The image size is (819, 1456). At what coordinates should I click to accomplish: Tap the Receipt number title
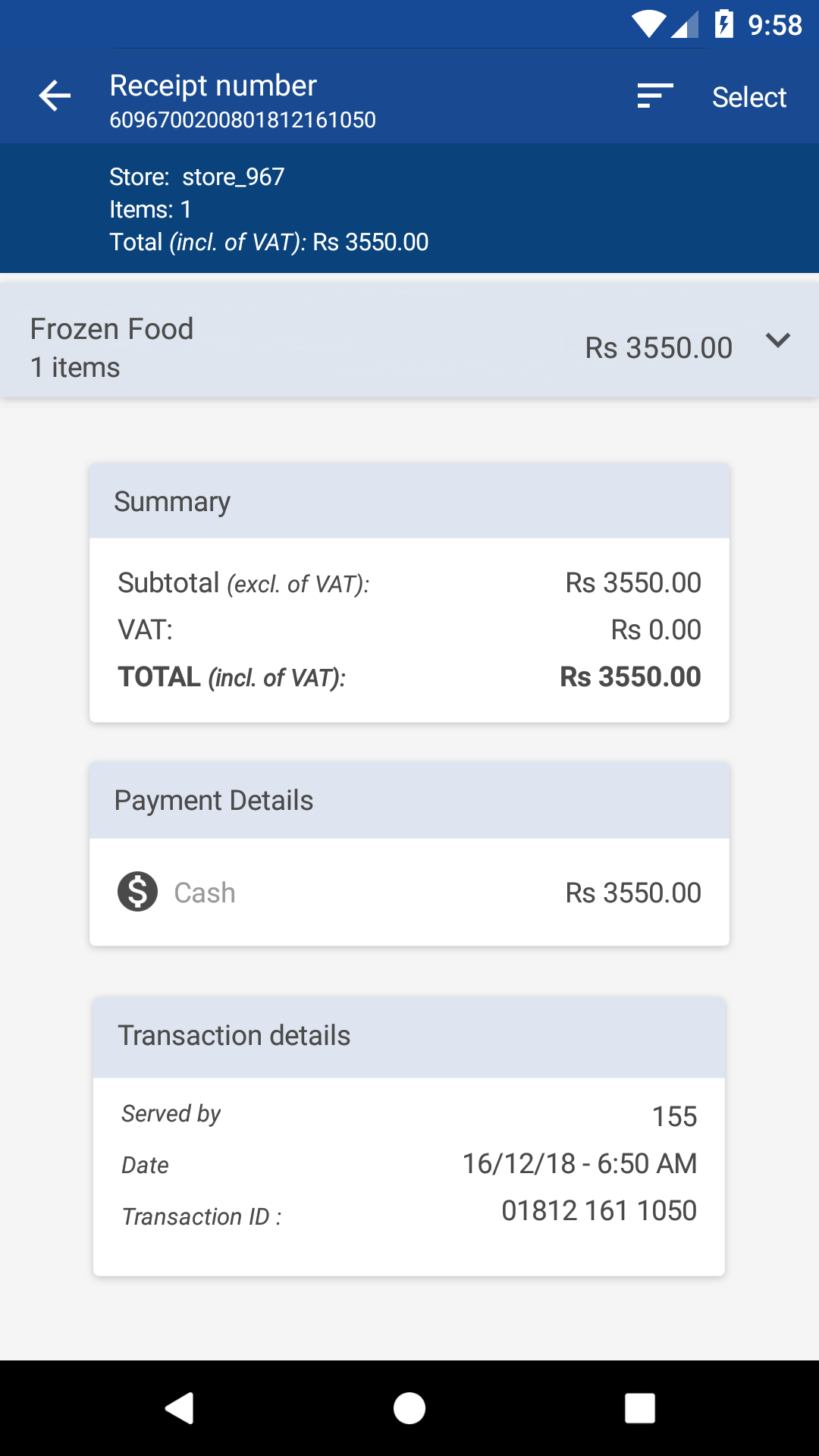(213, 86)
